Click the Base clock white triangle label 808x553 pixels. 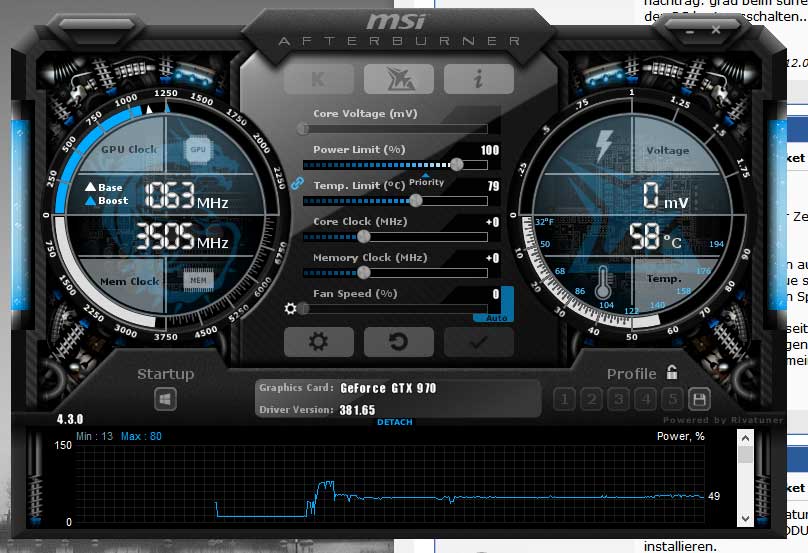click(104, 187)
